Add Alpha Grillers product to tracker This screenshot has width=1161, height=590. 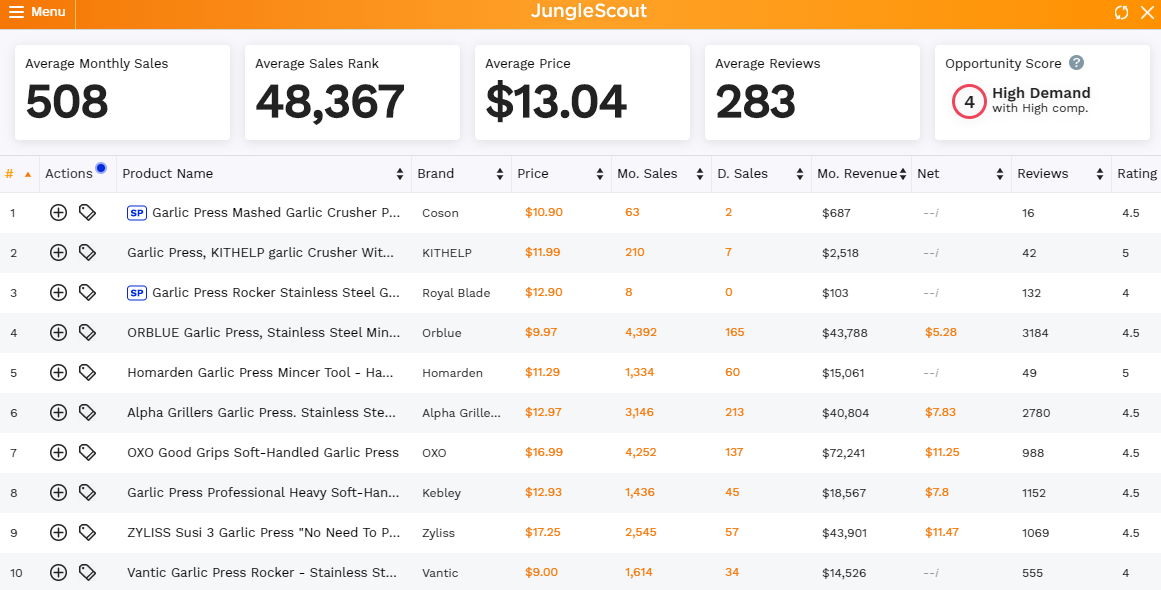58,413
